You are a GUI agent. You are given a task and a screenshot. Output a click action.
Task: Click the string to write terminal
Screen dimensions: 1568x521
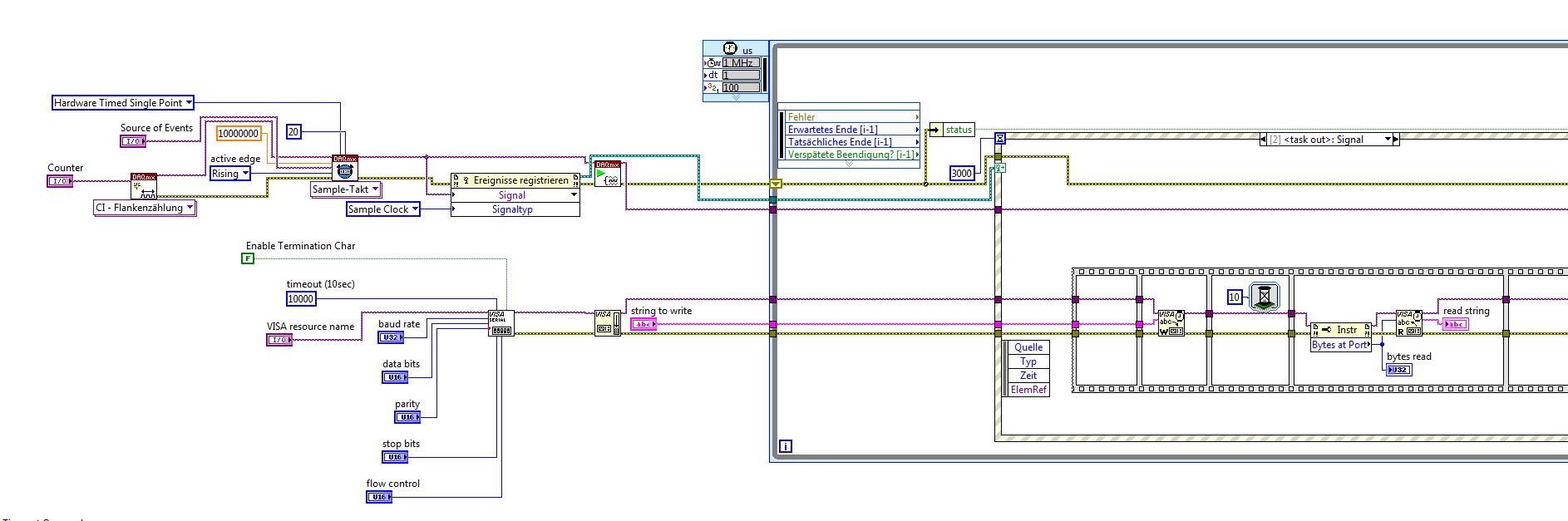coord(643,324)
